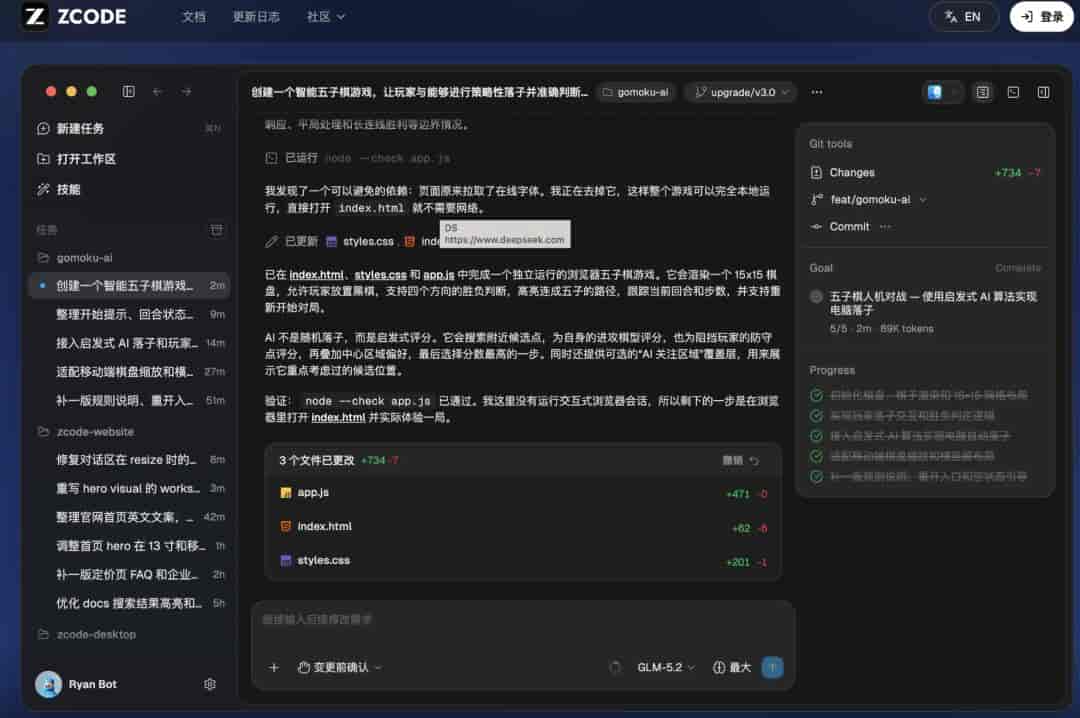Click the wand icon beside 技能
This screenshot has width=1080, height=718.
coord(43,189)
